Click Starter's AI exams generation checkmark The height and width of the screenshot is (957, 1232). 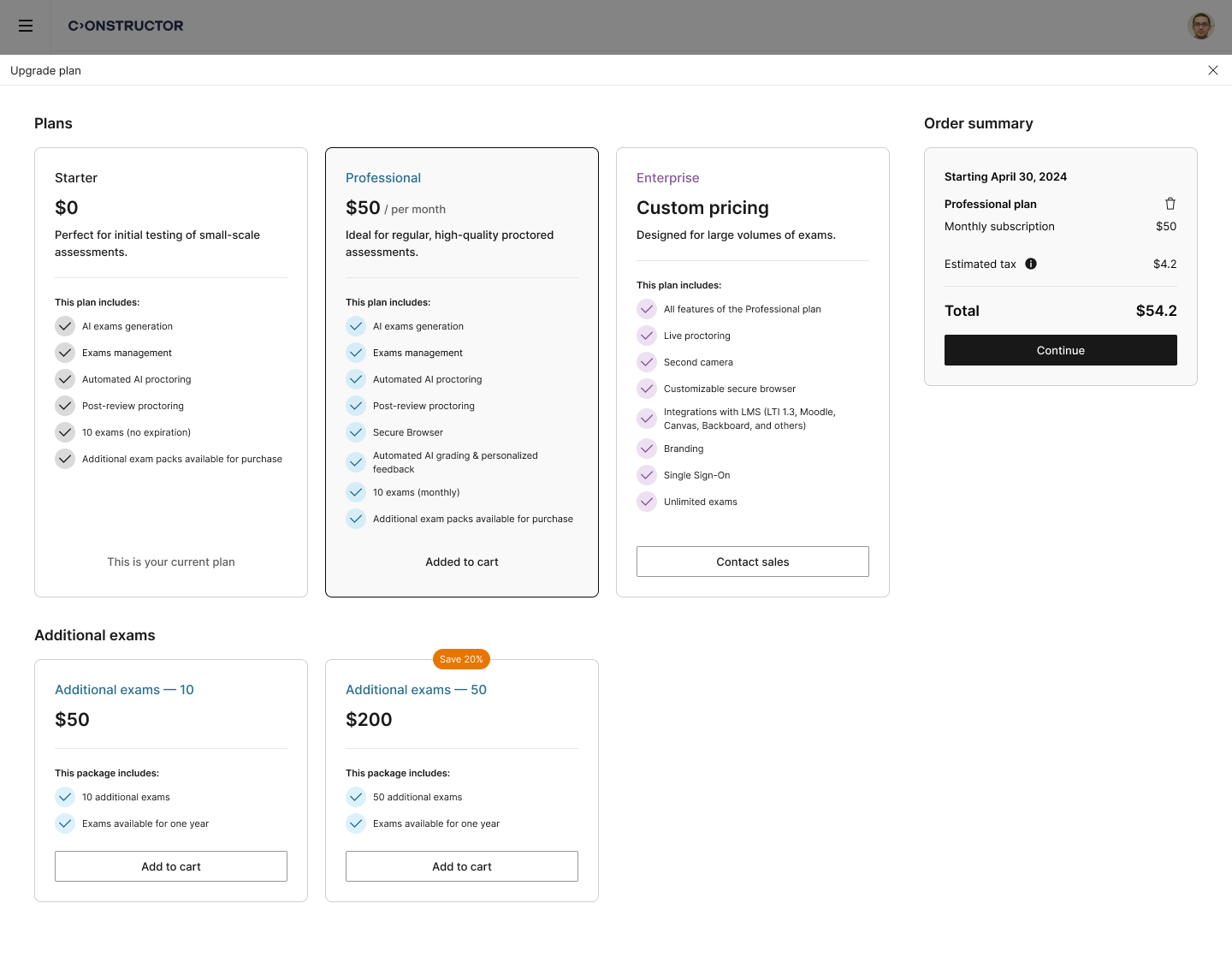pos(65,326)
